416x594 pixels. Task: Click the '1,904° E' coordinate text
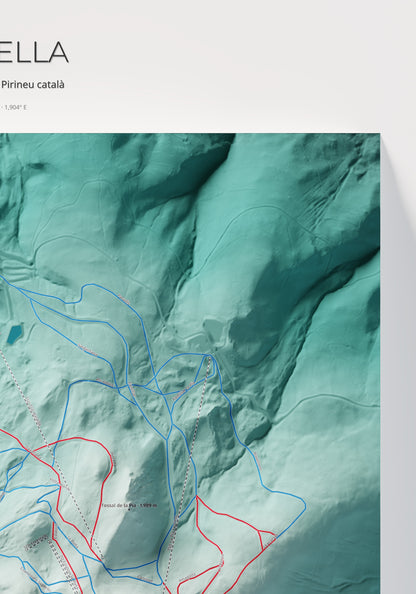16,107
